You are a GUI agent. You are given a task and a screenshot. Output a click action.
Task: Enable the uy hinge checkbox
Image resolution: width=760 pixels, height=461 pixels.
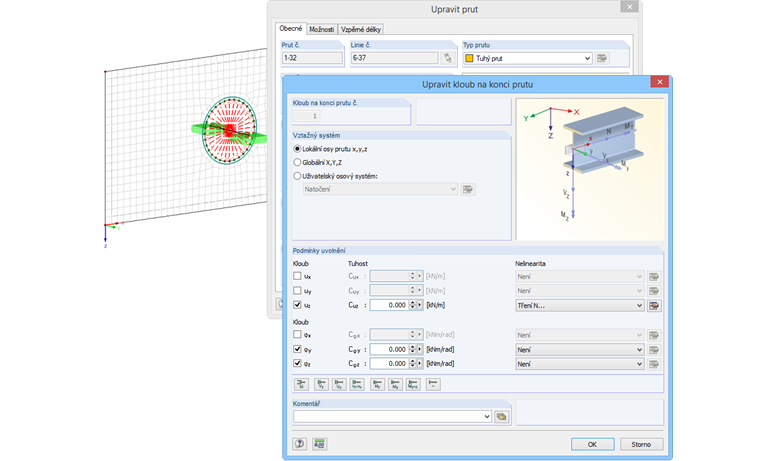click(x=297, y=290)
